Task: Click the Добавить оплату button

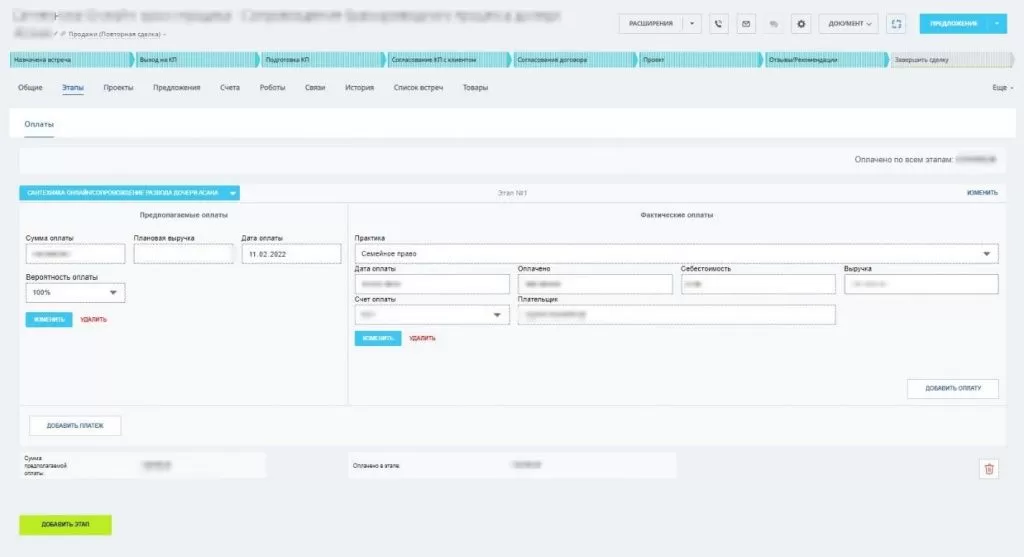Action: (952, 388)
